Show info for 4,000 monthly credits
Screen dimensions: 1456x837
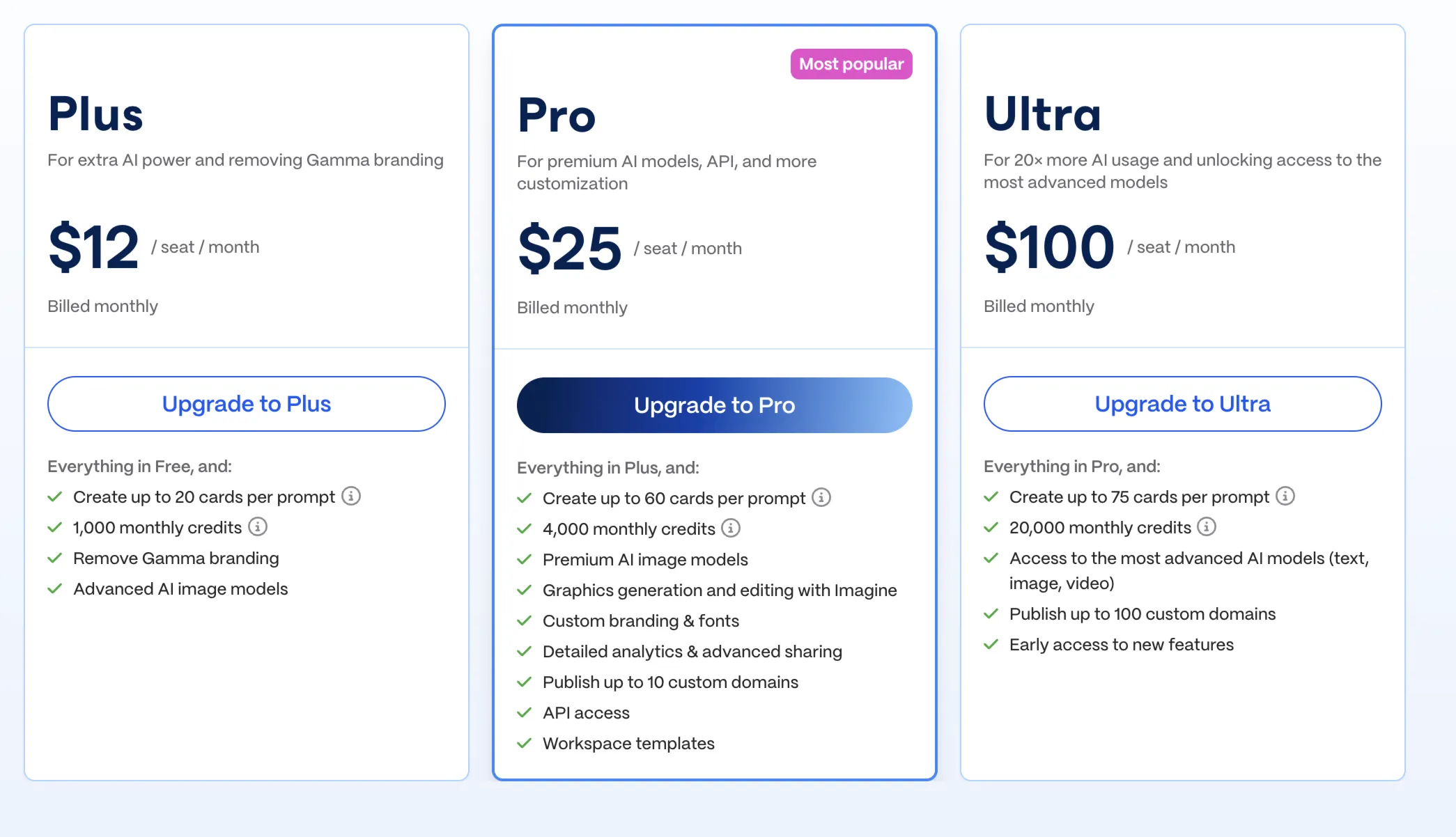731,529
